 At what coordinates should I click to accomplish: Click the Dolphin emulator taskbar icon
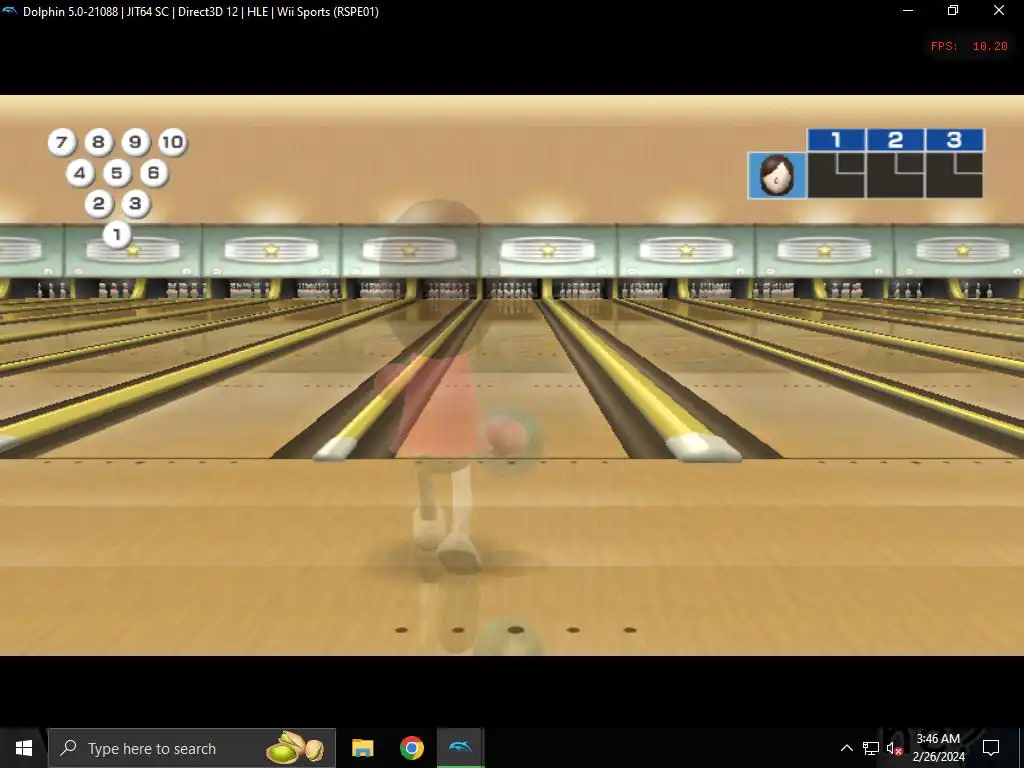(460, 748)
